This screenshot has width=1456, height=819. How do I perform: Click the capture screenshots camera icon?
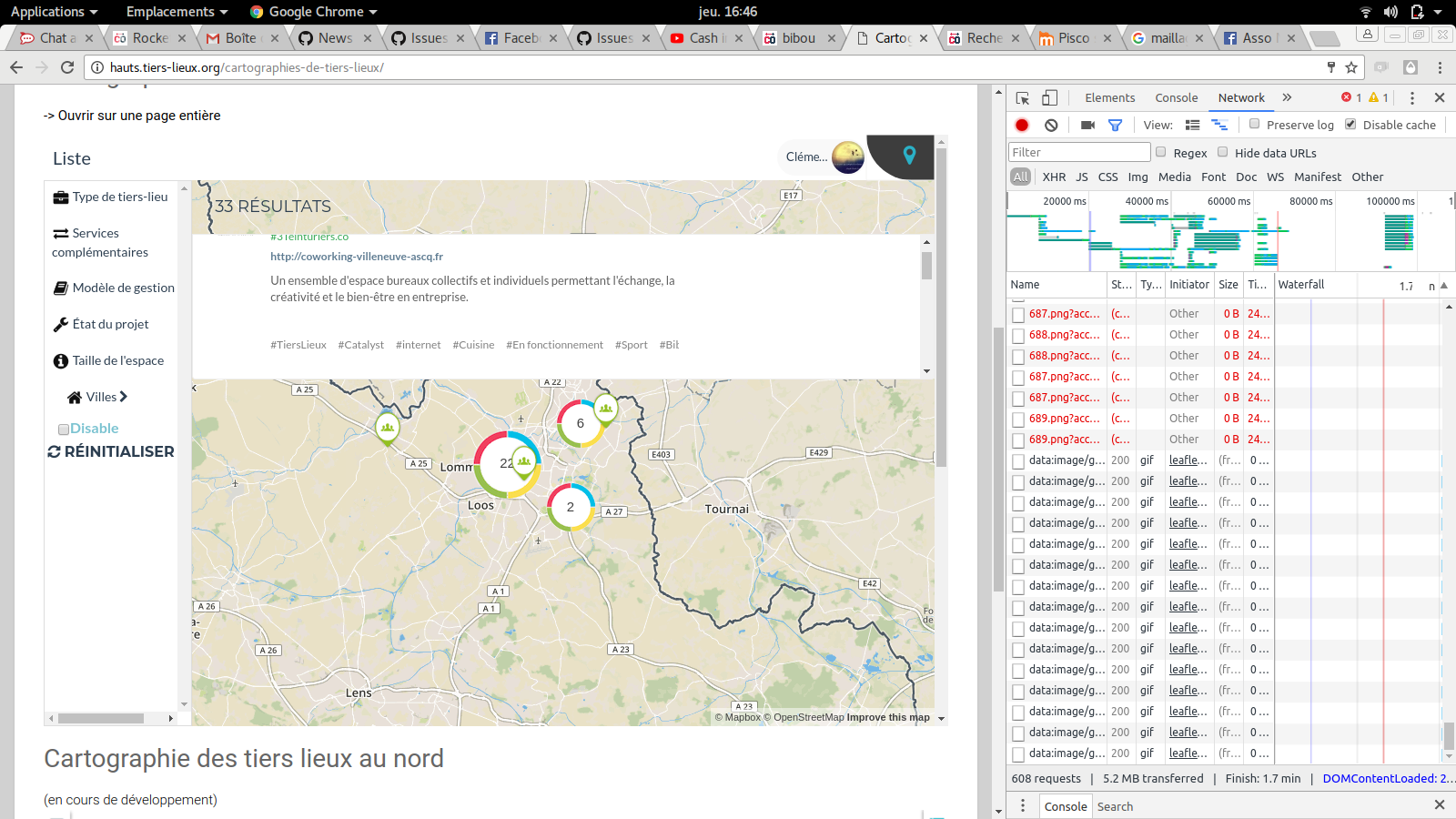point(1087,126)
